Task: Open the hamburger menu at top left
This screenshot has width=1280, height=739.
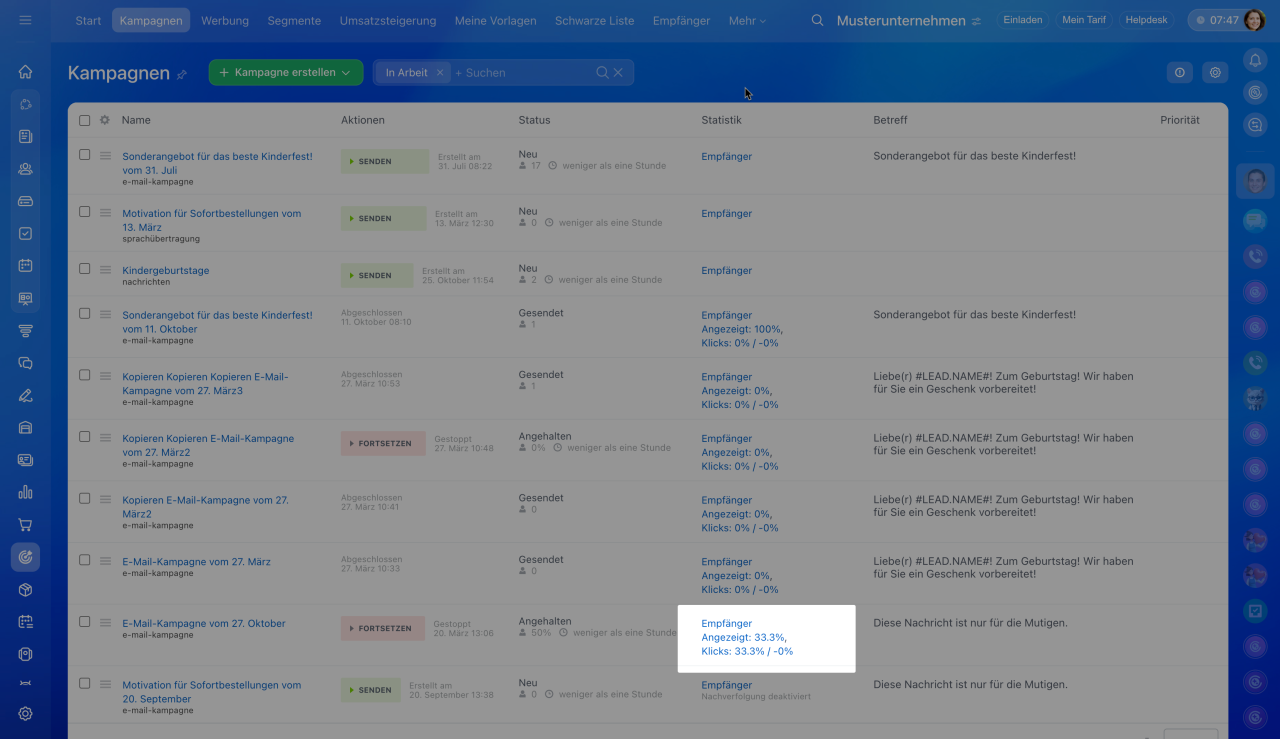Action: click(25, 20)
